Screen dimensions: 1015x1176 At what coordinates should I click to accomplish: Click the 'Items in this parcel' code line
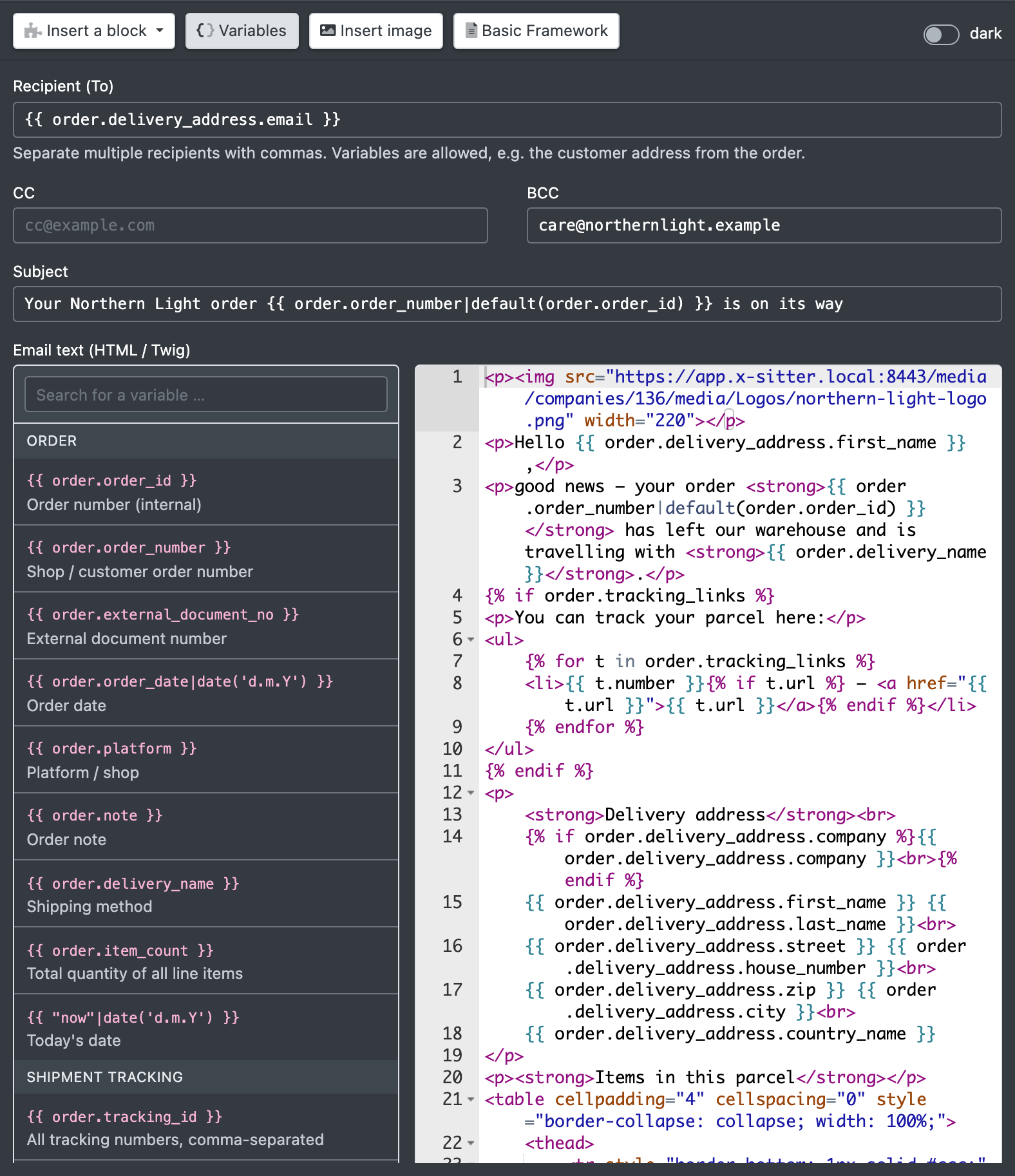pyautogui.click(x=705, y=1077)
